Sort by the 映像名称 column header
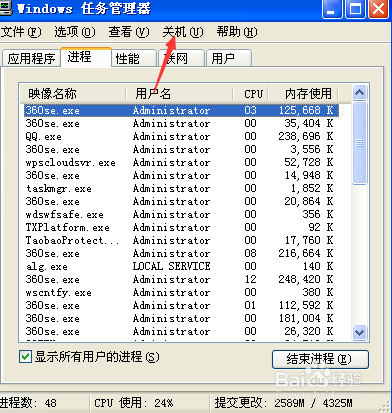Screen dimensions: 392x413 [73, 93]
